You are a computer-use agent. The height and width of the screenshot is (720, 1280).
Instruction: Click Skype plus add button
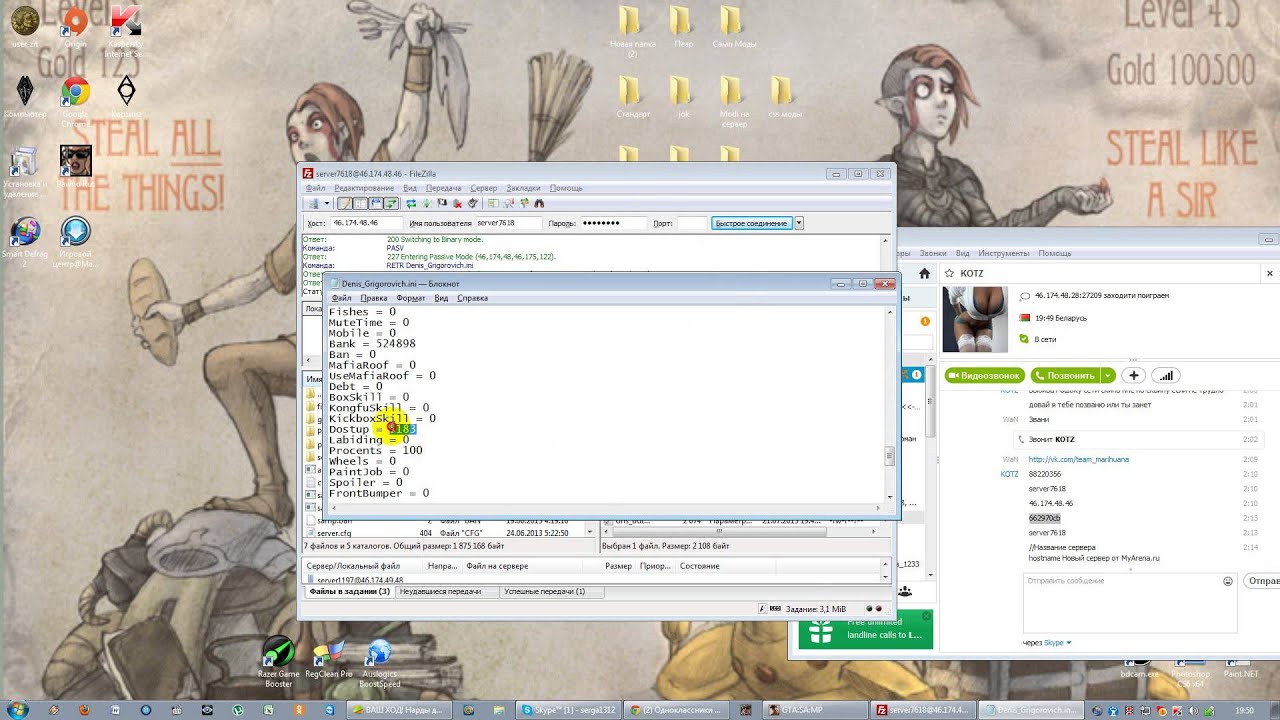coord(1133,375)
